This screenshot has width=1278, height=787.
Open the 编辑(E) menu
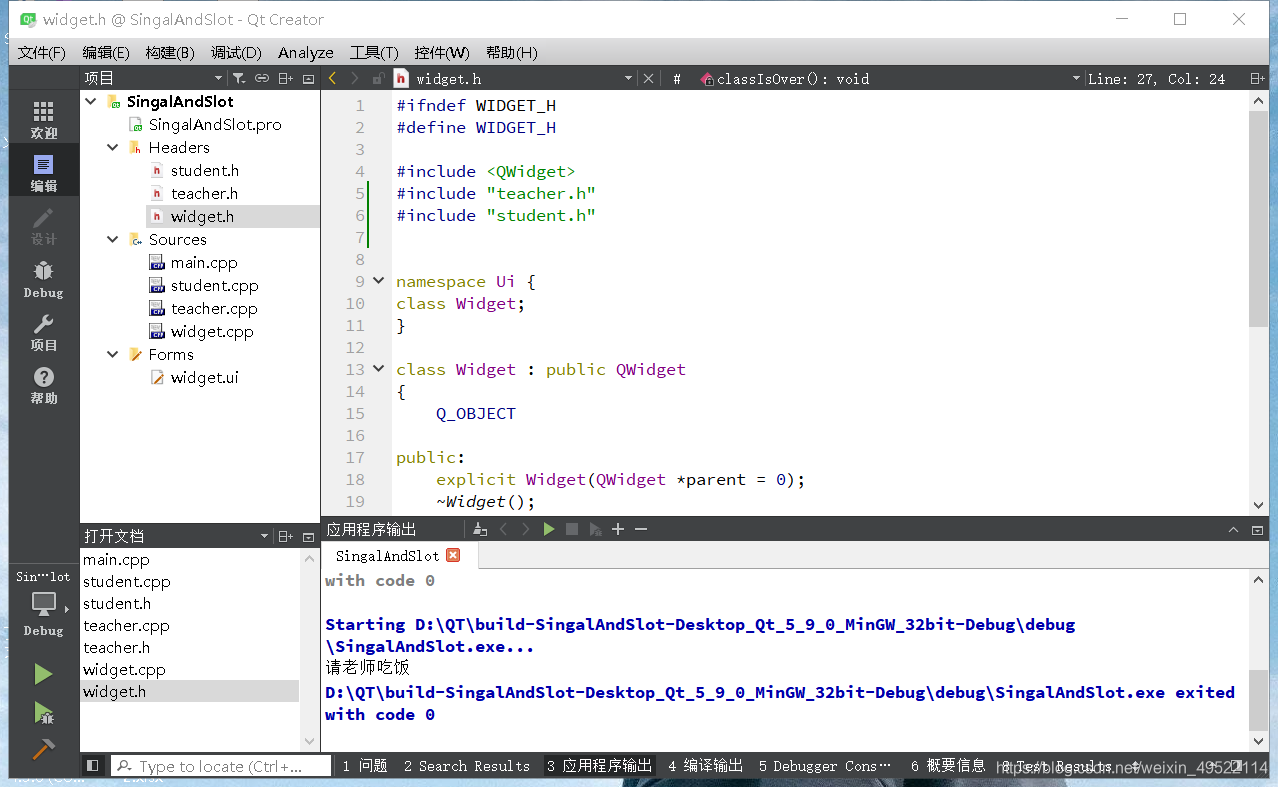point(106,52)
